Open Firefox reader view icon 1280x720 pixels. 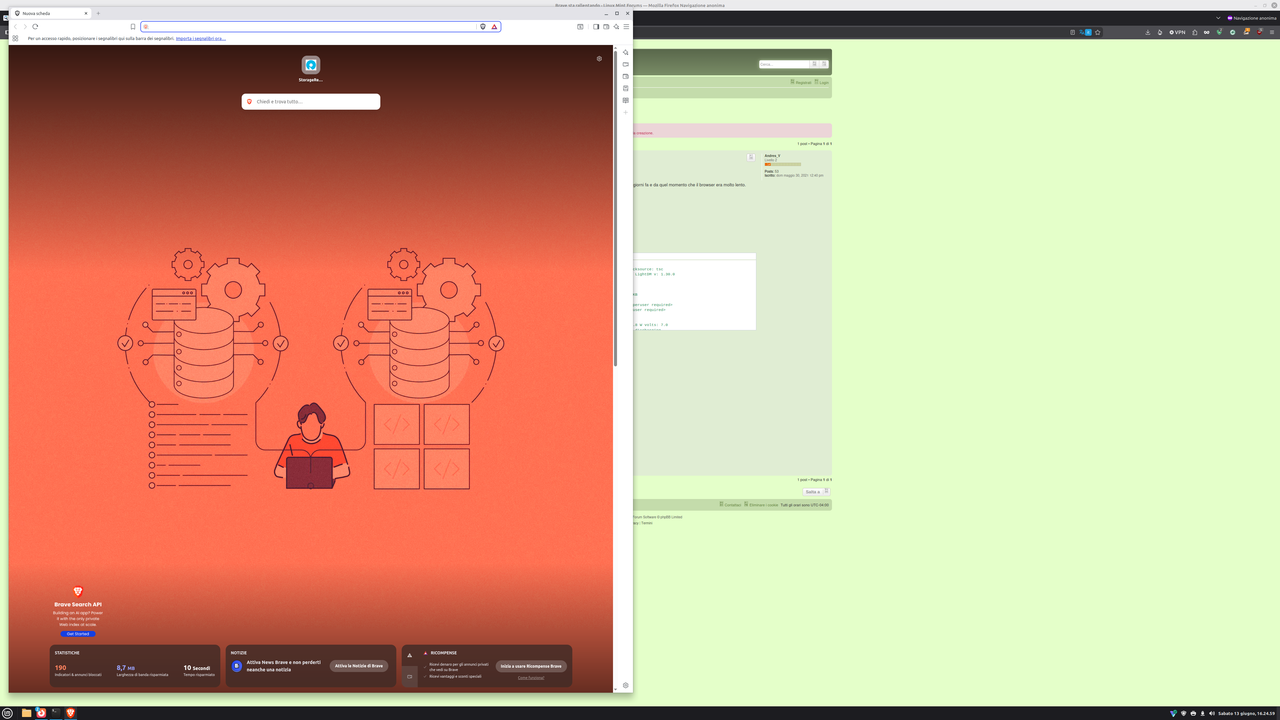(1072, 32)
